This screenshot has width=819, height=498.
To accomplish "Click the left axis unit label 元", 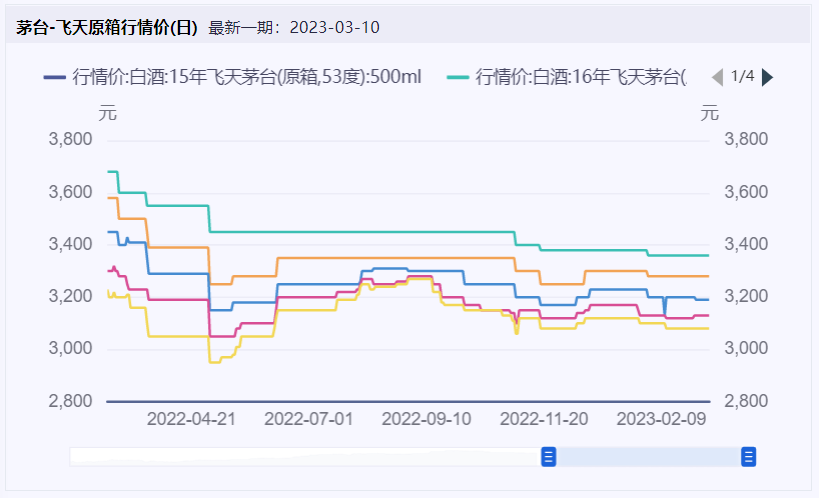I will pos(108,113).
